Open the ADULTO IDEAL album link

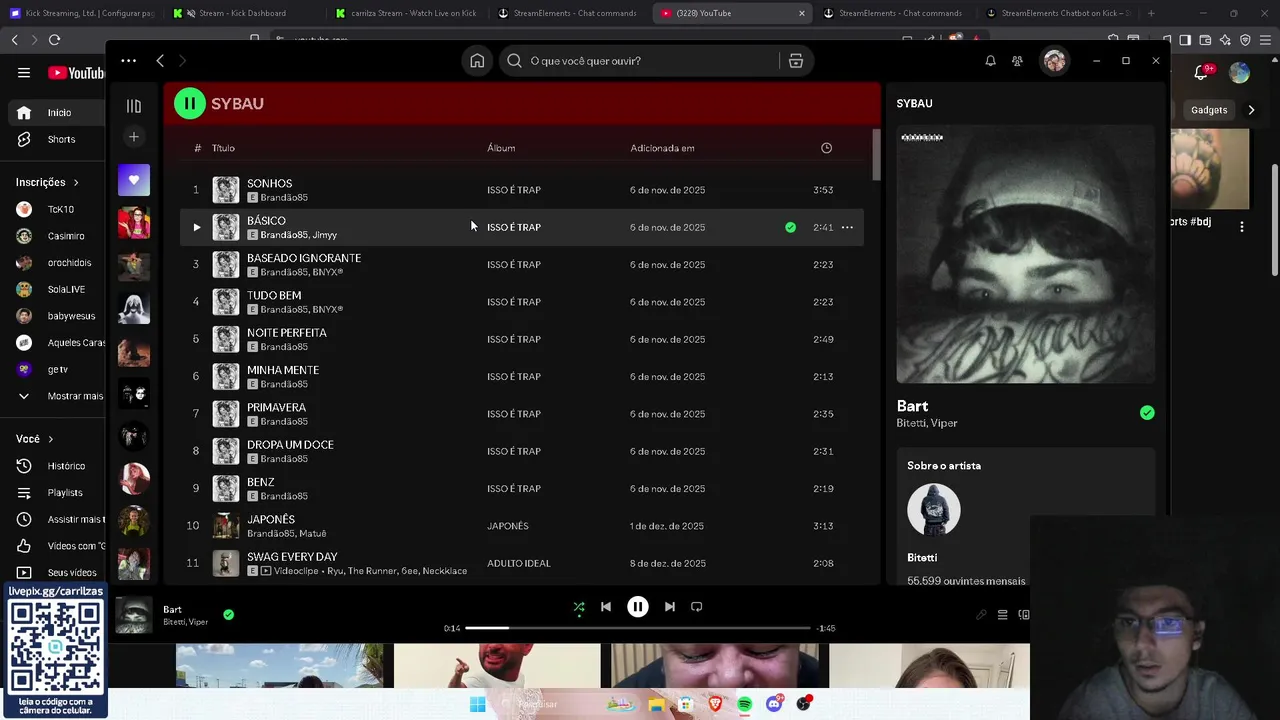coord(519,563)
